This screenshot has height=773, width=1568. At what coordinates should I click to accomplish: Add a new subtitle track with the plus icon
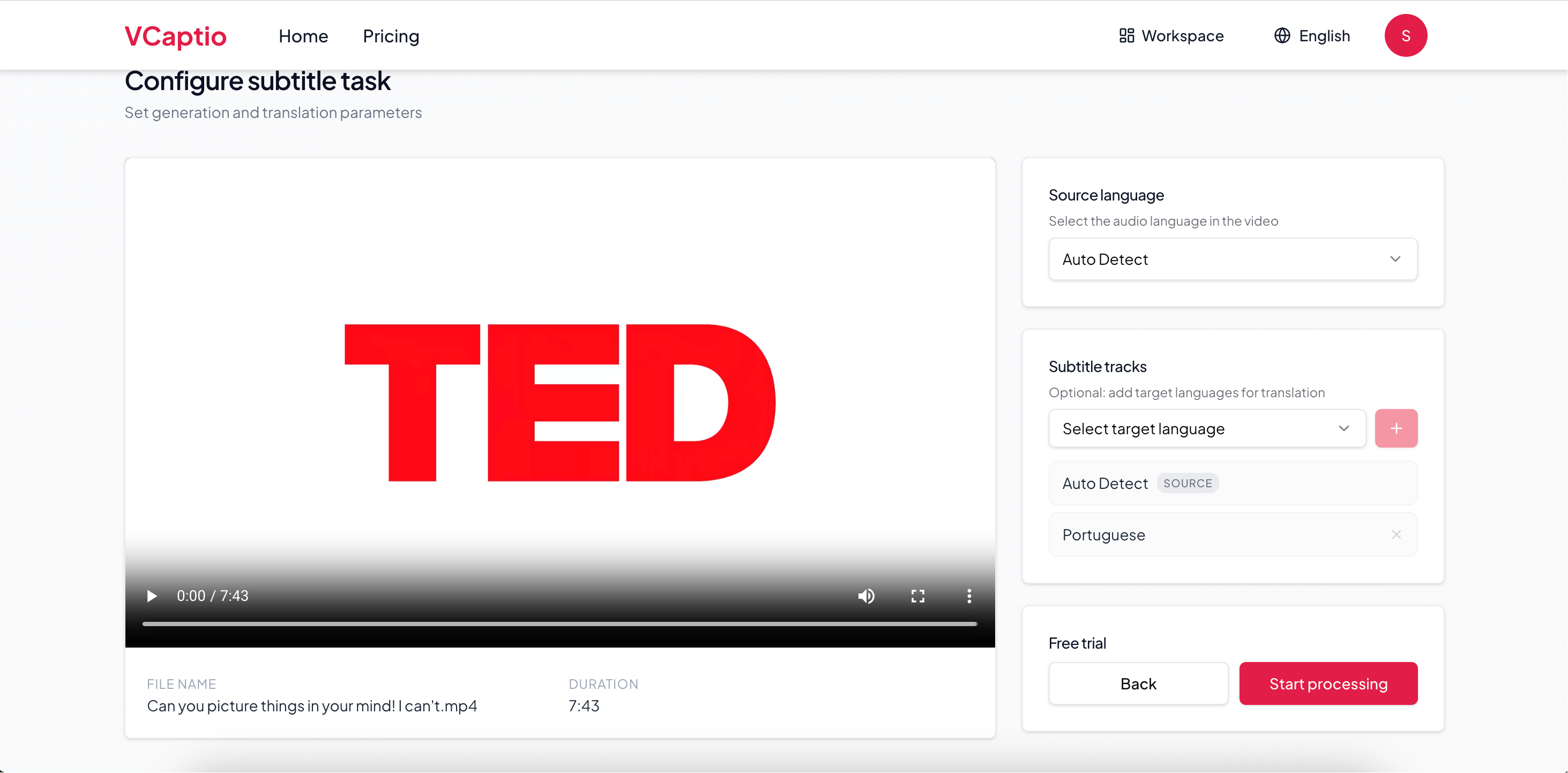pos(1397,428)
